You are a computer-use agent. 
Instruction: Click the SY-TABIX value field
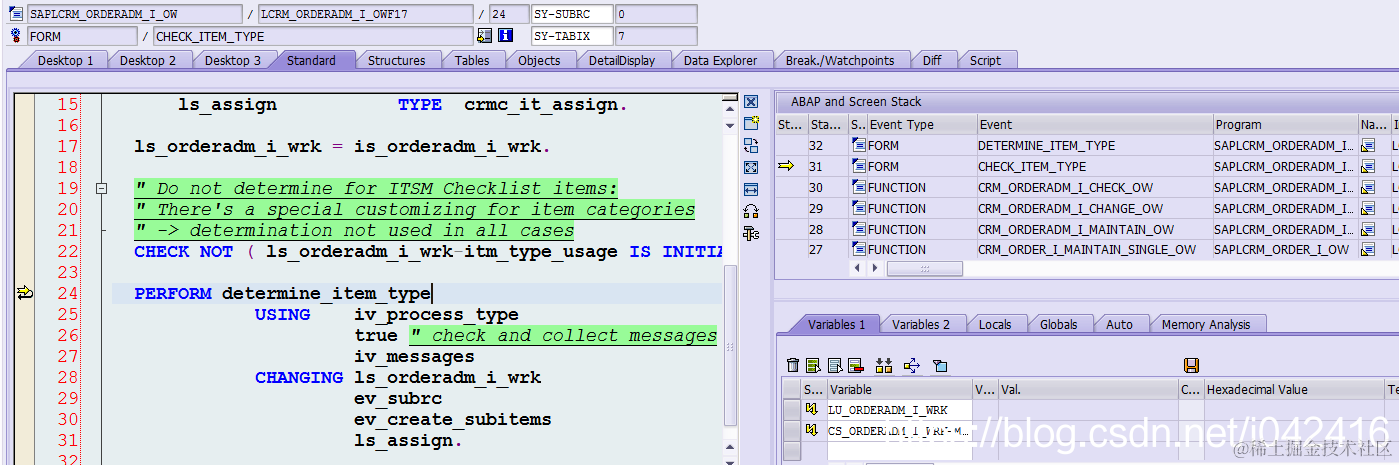click(655, 36)
